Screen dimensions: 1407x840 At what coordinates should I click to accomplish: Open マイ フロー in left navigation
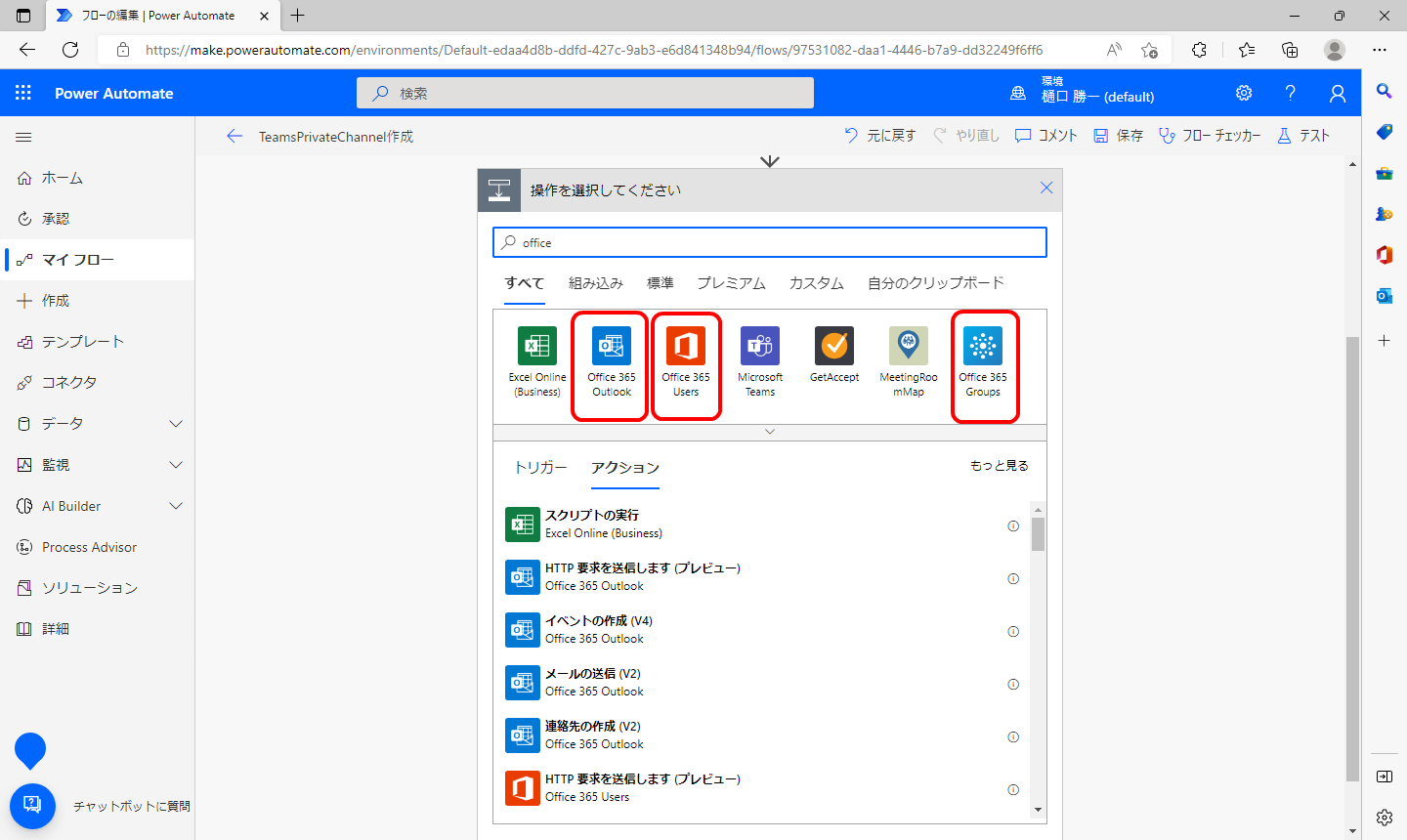coord(97,260)
